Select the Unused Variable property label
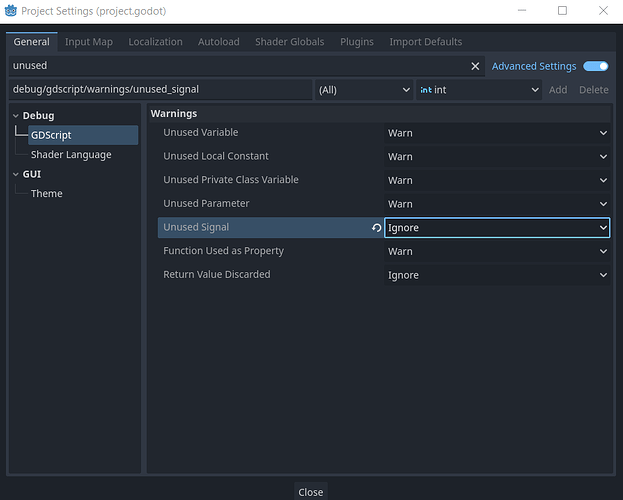This screenshot has width=623, height=500. [x=201, y=132]
